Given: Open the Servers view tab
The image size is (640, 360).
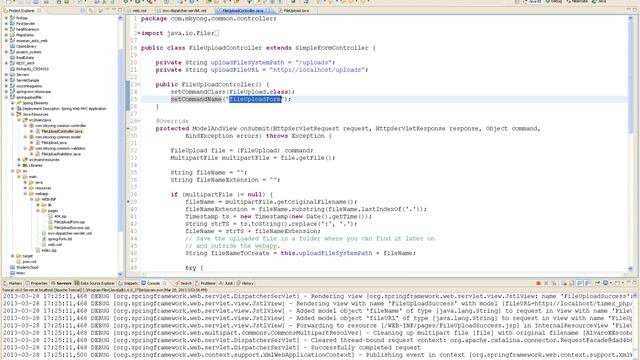Looking at the screenshot, I should [x=61, y=283].
